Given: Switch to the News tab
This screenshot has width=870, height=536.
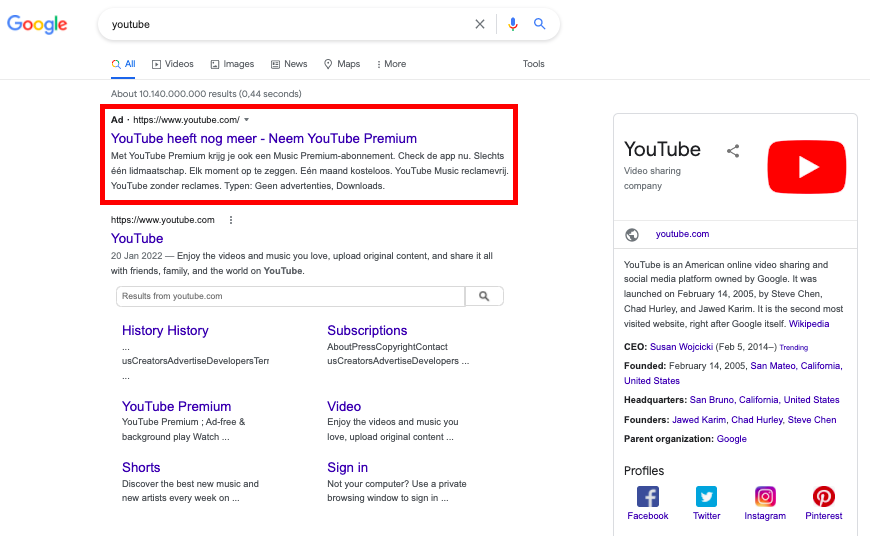Looking at the screenshot, I should (x=289, y=64).
